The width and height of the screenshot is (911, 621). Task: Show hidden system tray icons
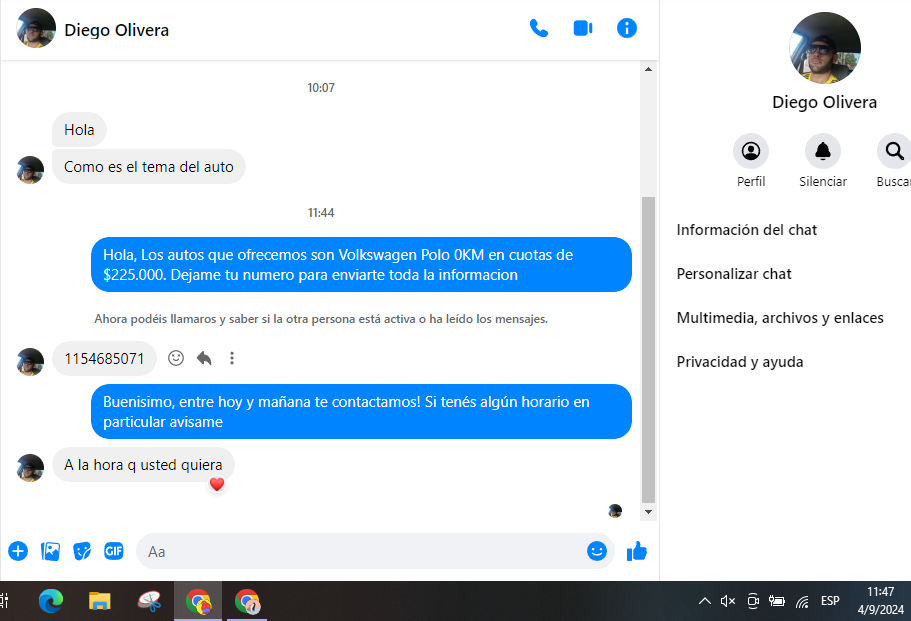tap(705, 601)
